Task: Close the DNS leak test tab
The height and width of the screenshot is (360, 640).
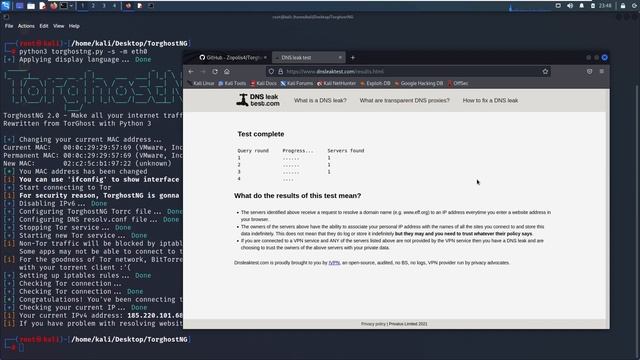Action: pos(340,58)
